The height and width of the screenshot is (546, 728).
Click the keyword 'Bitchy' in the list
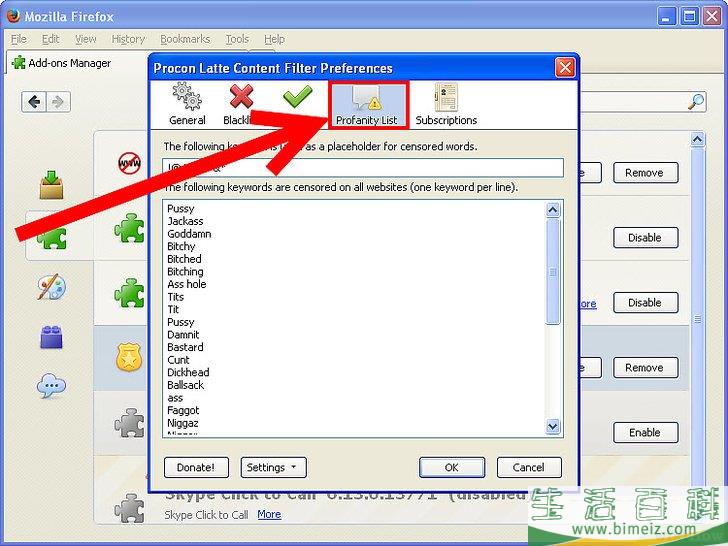[181, 247]
